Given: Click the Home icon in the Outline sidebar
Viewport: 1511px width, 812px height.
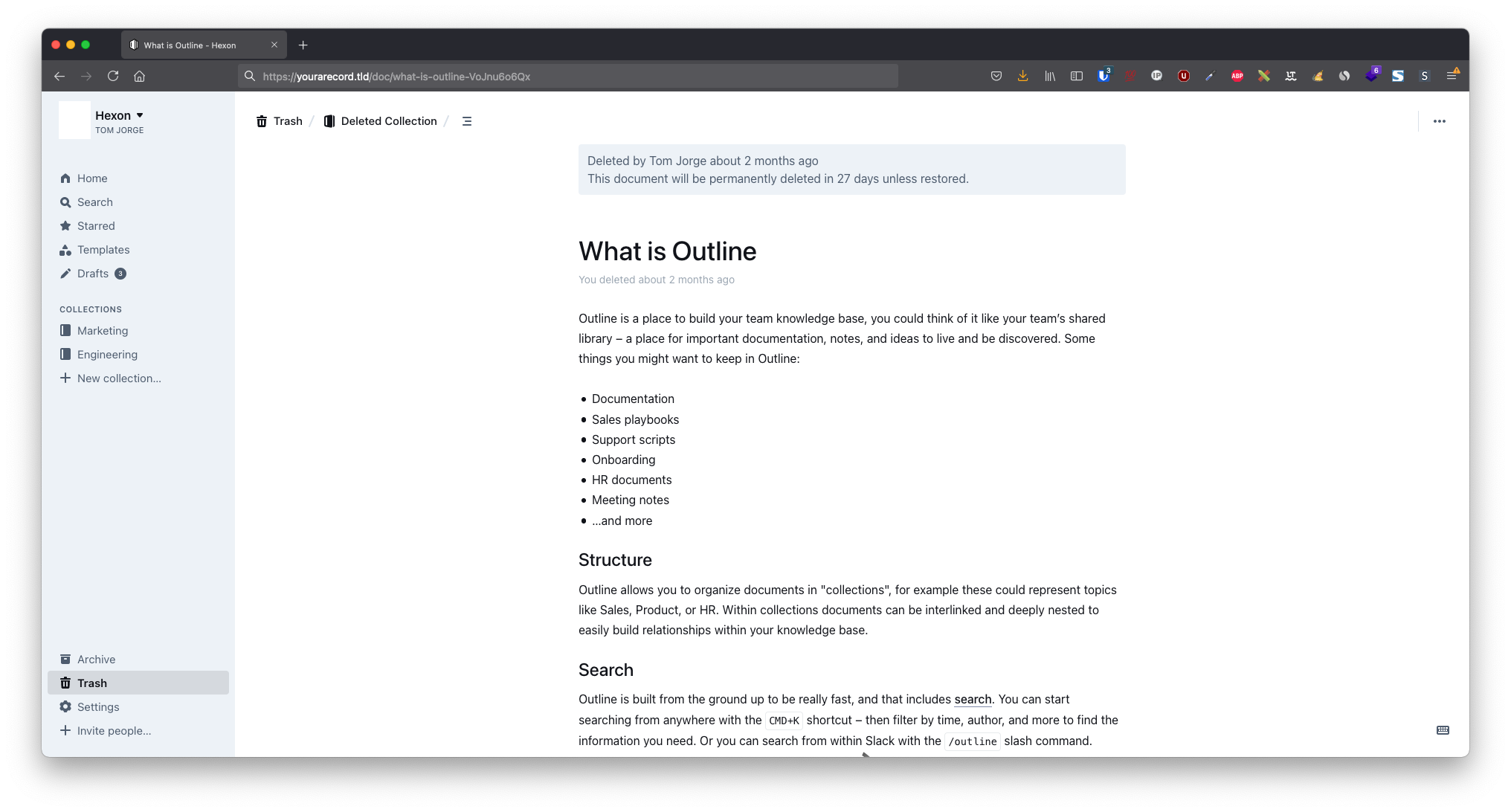Looking at the screenshot, I should pos(65,178).
